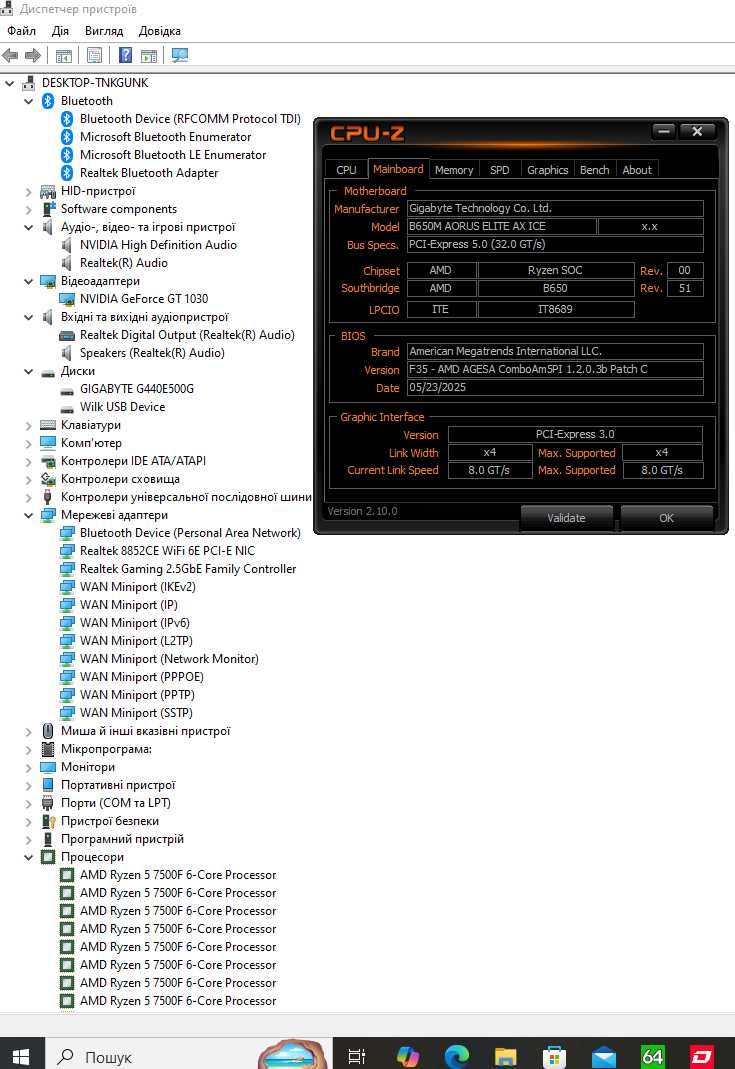This screenshot has height=1069, width=735.
Task: Expand the Software components node
Action: click(29, 209)
